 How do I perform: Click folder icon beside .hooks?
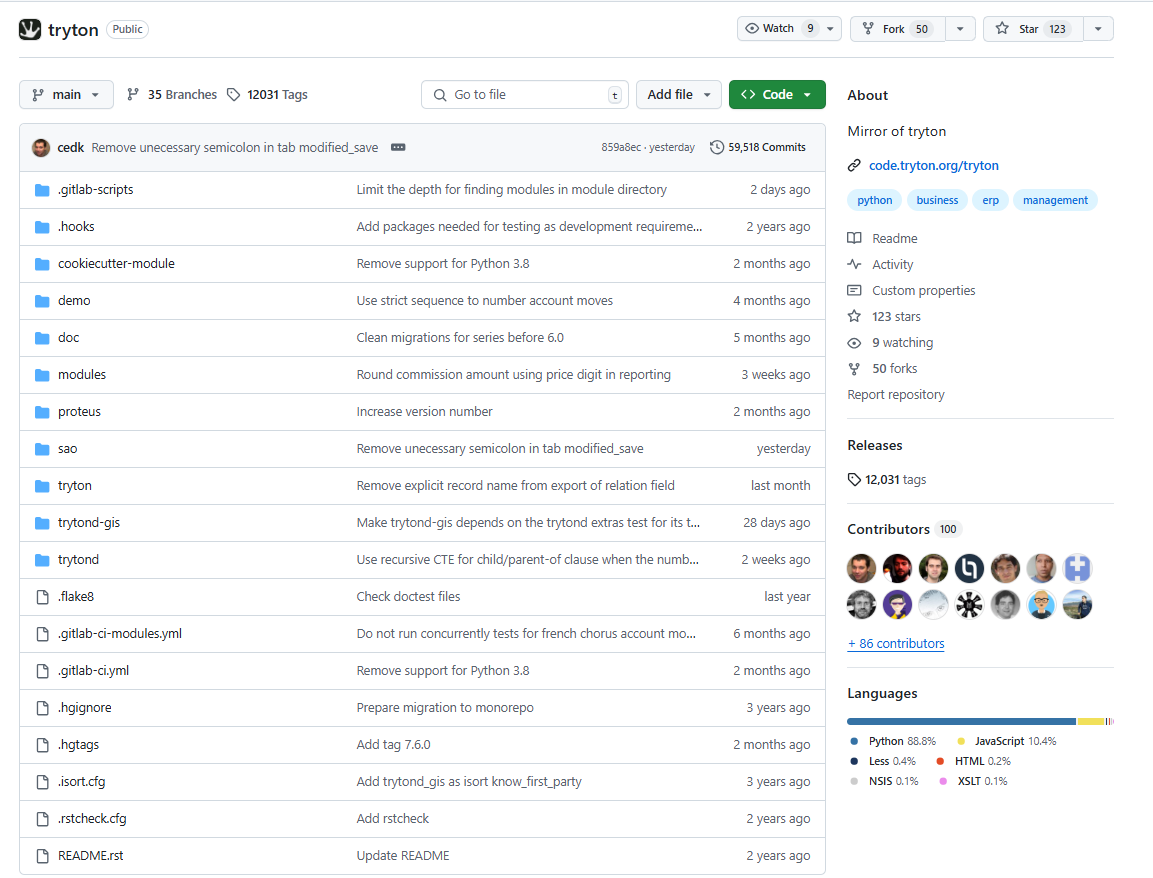tap(43, 226)
